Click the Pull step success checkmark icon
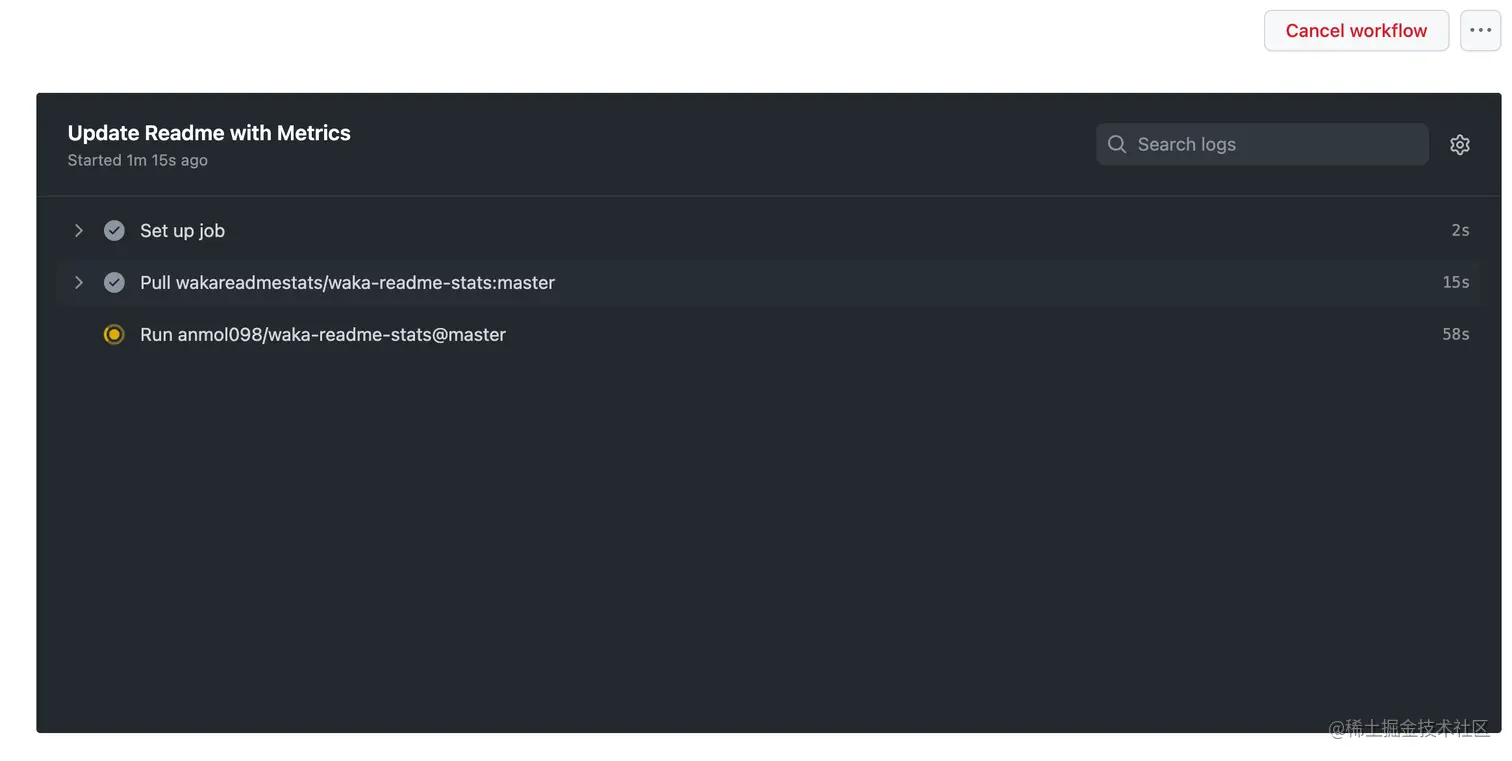 click(114, 283)
